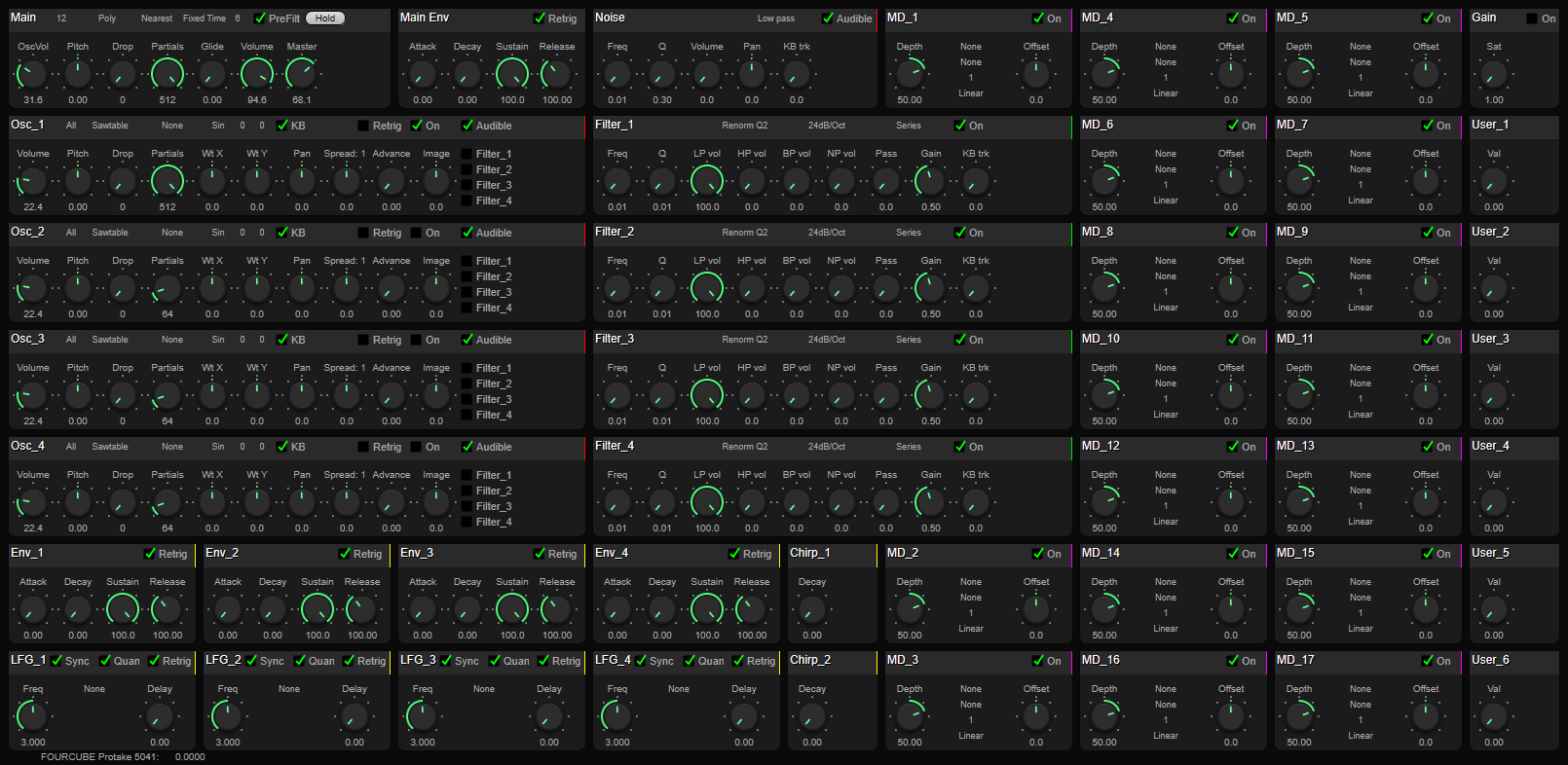The image size is (1568, 765).
Task: Toggle Retrig checkbox in Main Env
Action: (x=540, y=18)
